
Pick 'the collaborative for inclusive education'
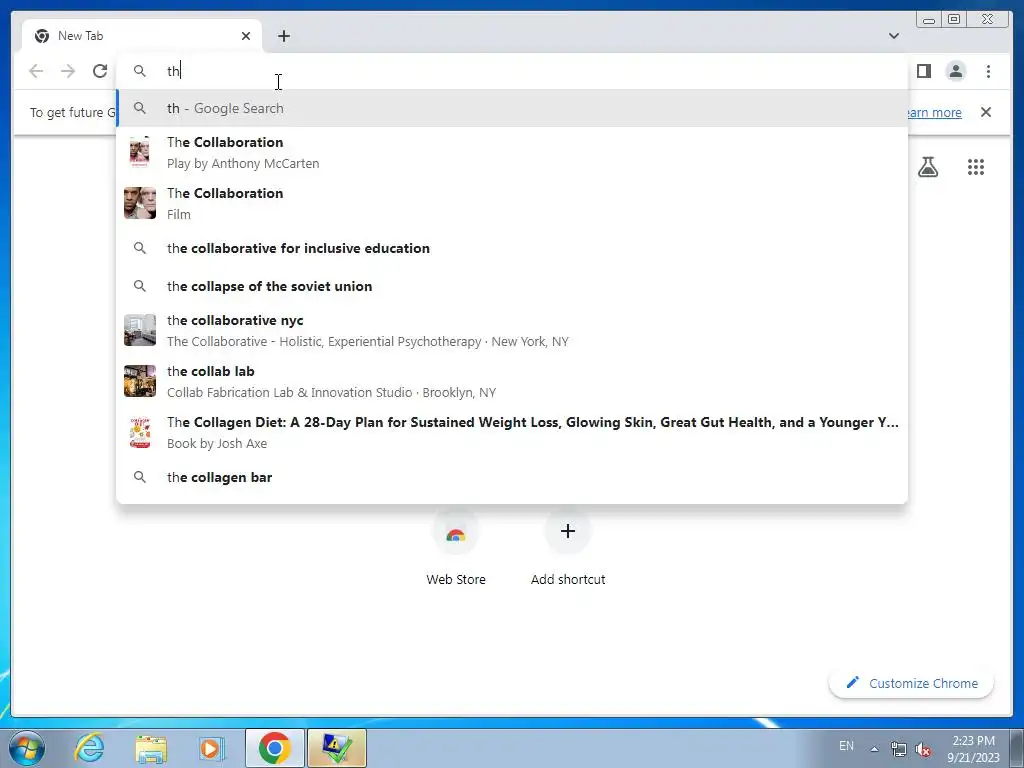512,248
